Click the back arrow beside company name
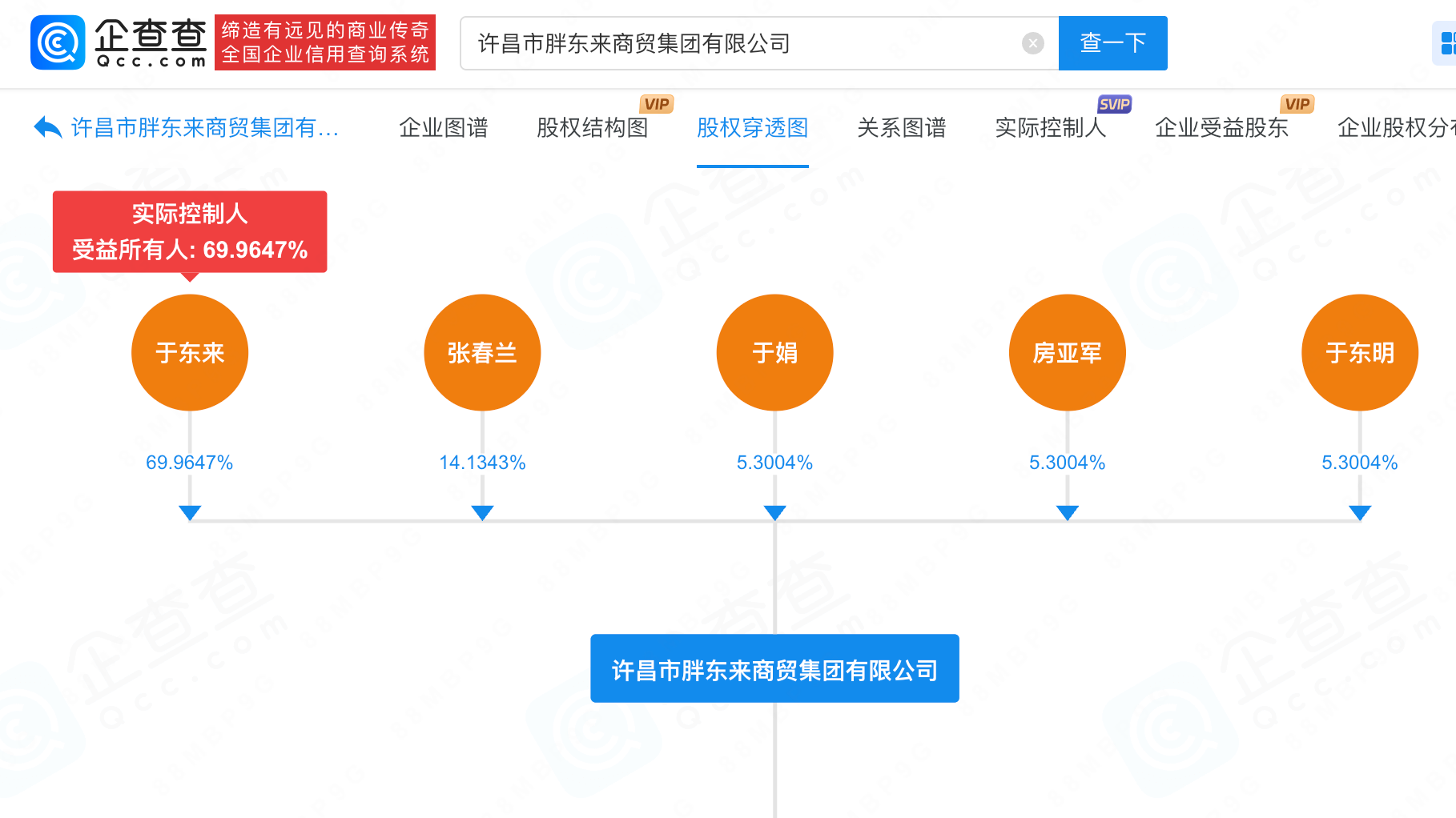This screenshot has height=818, width=1456. [x=48, y=127]
